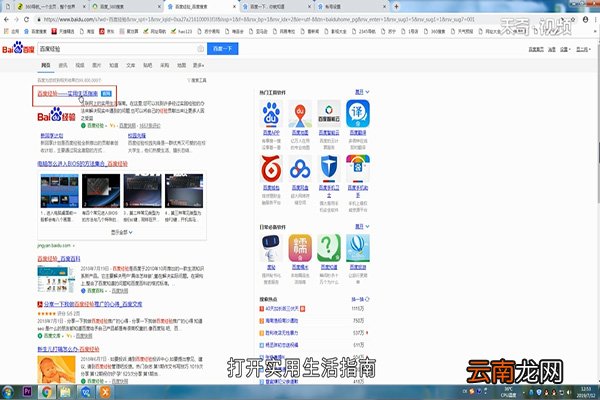Image resolution: width=600 pixels, height=400 pixels.
Task: Click the Baidu Baike result thumbnail
Action: pyautogui.click(x=56, y=279)
